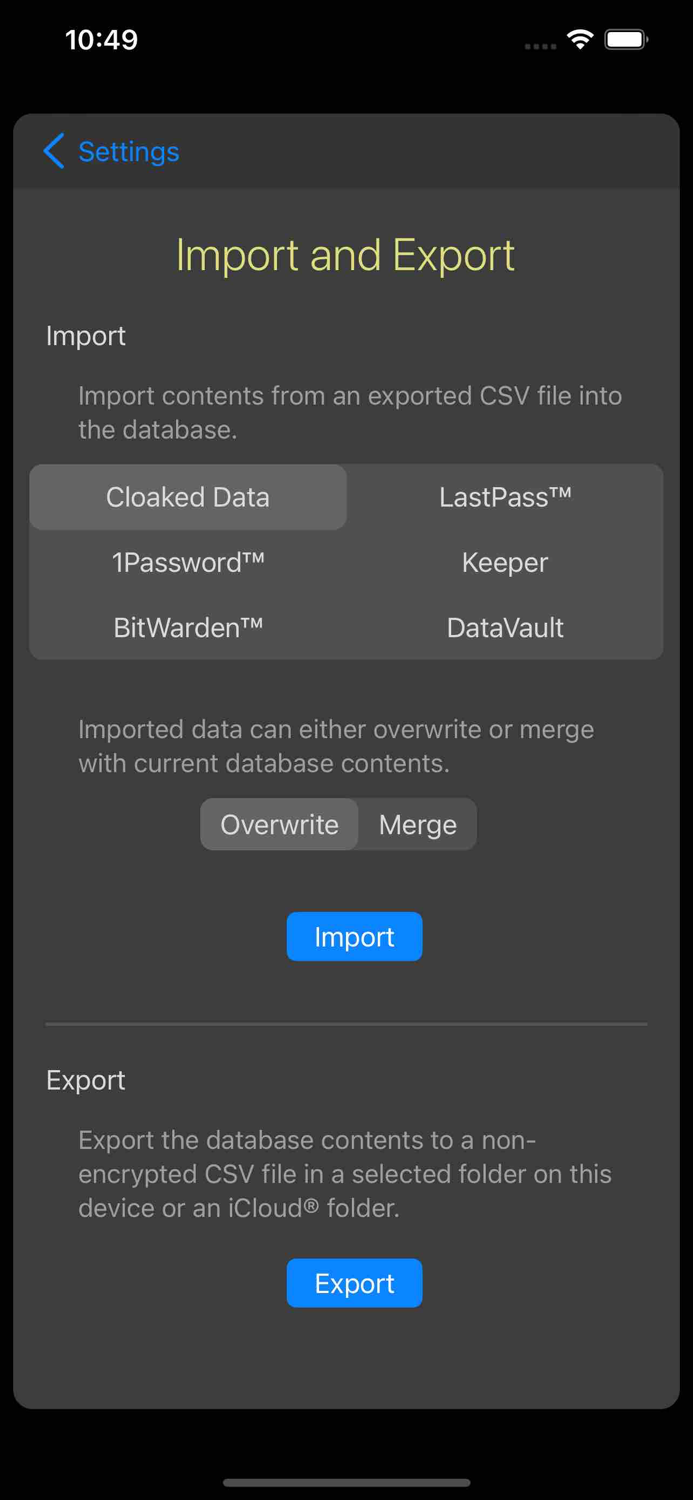
Task: Choose 1Password import format
Action: 187,562
